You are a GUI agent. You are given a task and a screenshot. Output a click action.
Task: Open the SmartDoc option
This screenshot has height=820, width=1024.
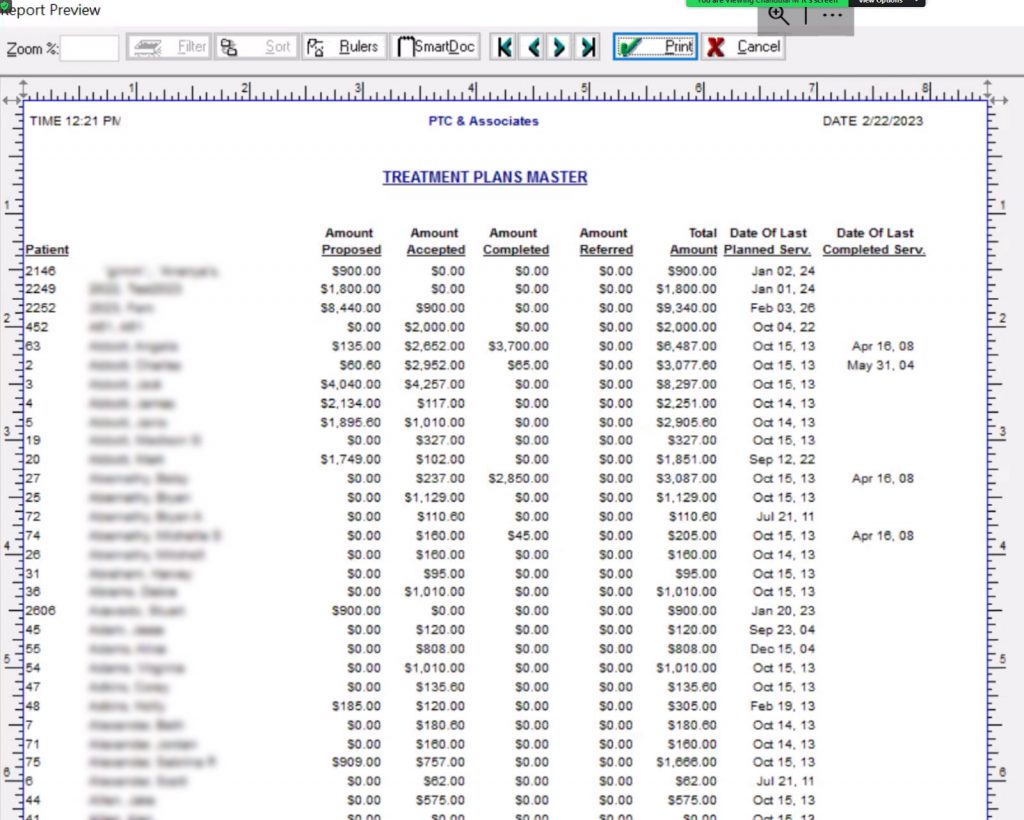tap(435, 47)
